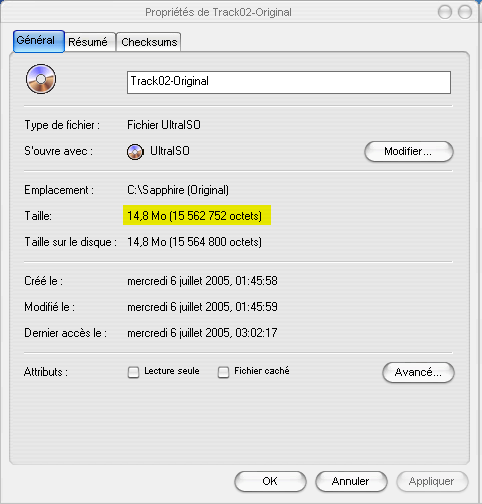
Task: Enable the Lecture seule checkbox
Action: [x=133, y=372]
